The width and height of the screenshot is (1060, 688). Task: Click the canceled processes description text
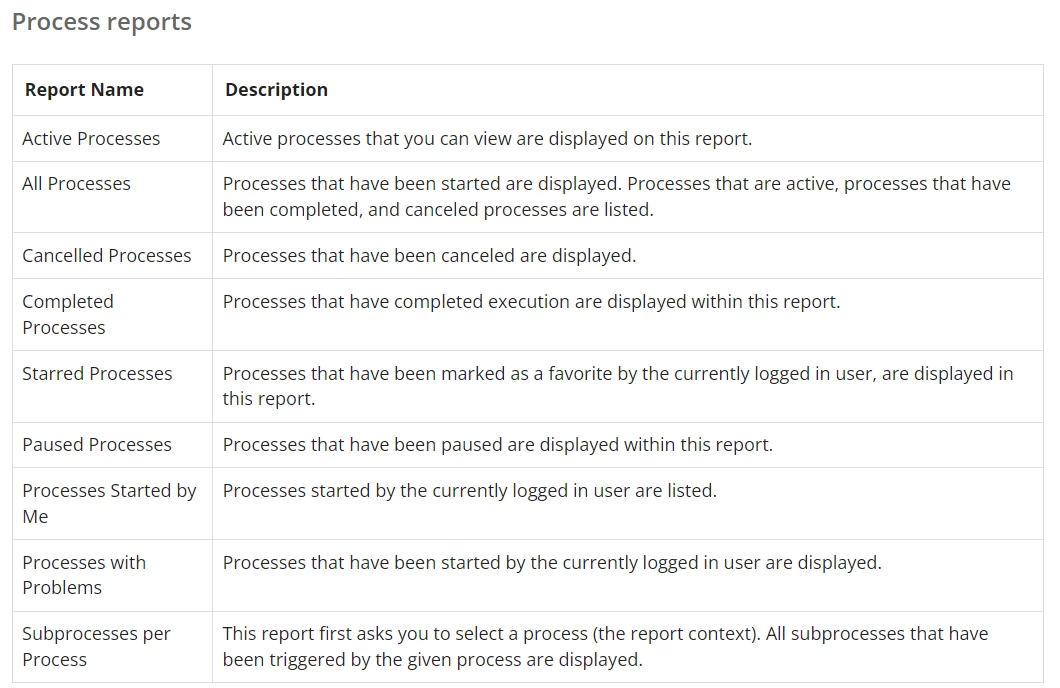[x=429, y=255]
